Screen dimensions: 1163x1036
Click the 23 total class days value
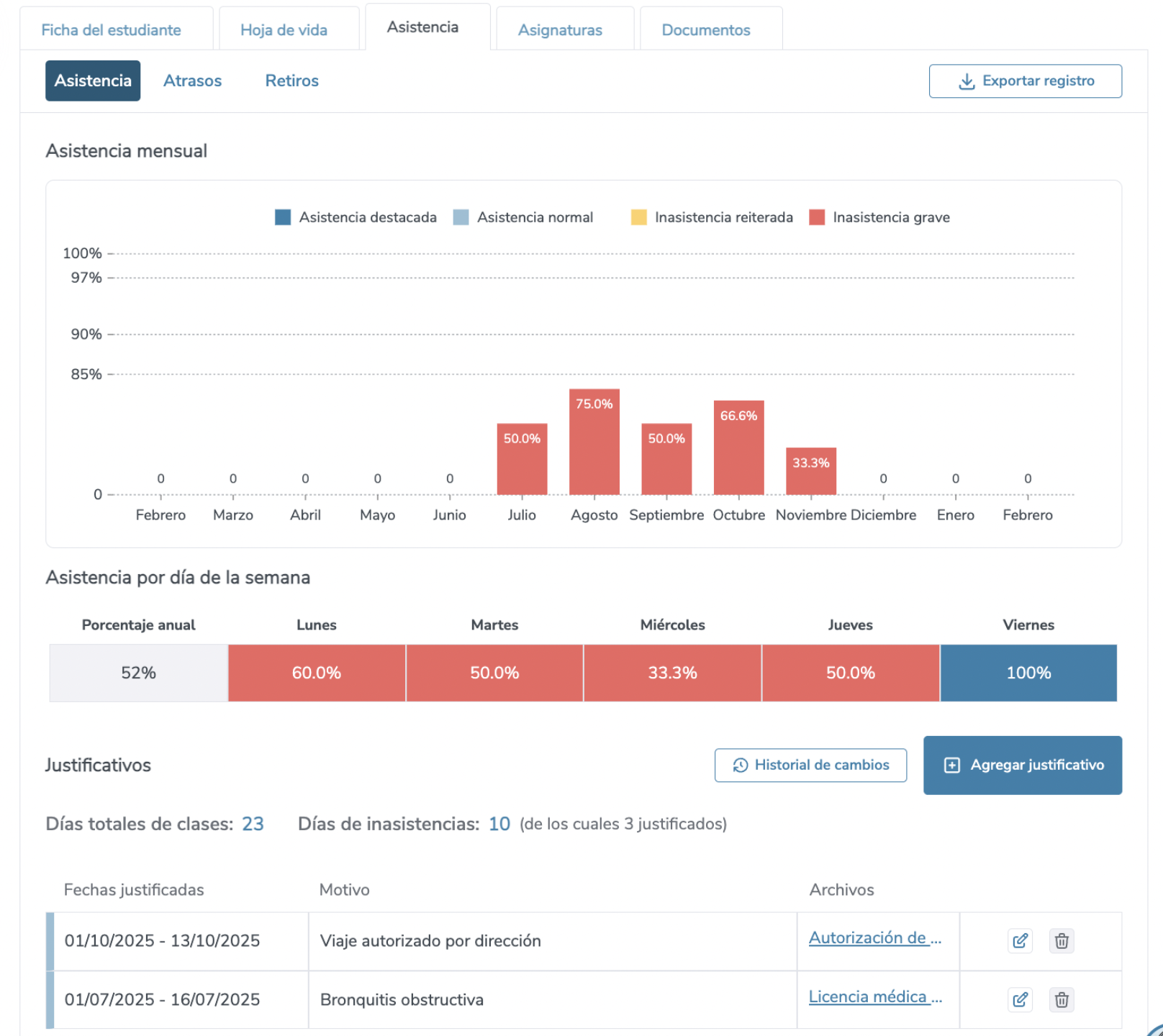point(253,824)
